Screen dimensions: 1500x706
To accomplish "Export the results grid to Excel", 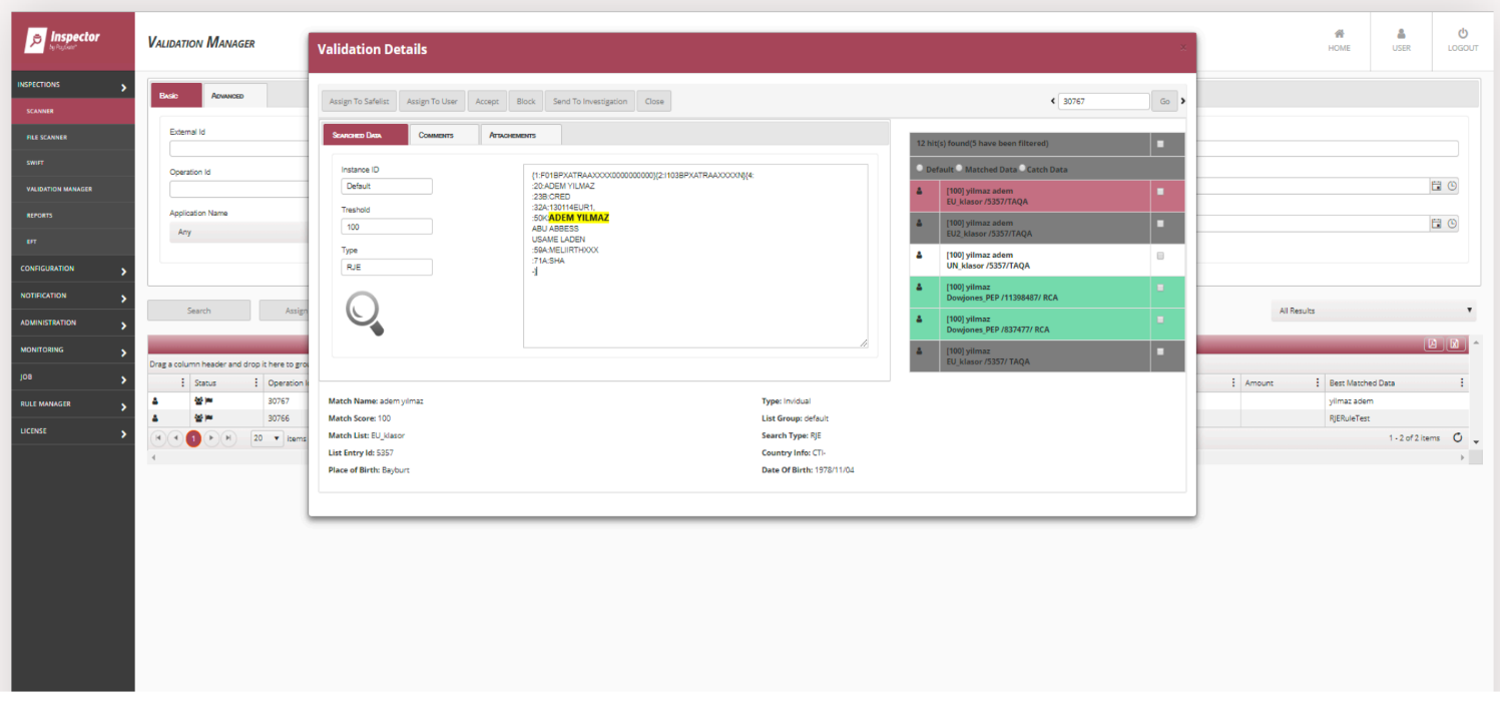I will tap(1455, 344).
